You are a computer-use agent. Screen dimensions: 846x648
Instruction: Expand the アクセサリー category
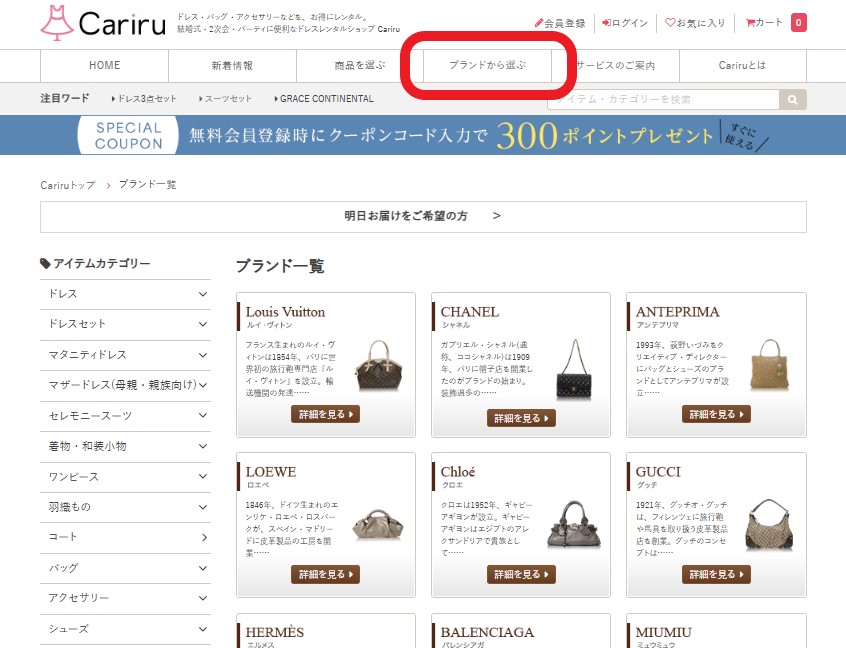(125, 598)
